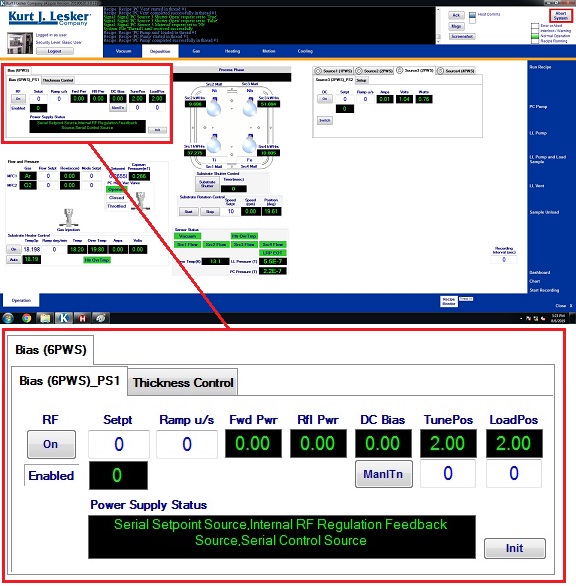Open the Msgs button
This screenshot has width=576, height=587.
pos(456,26)
